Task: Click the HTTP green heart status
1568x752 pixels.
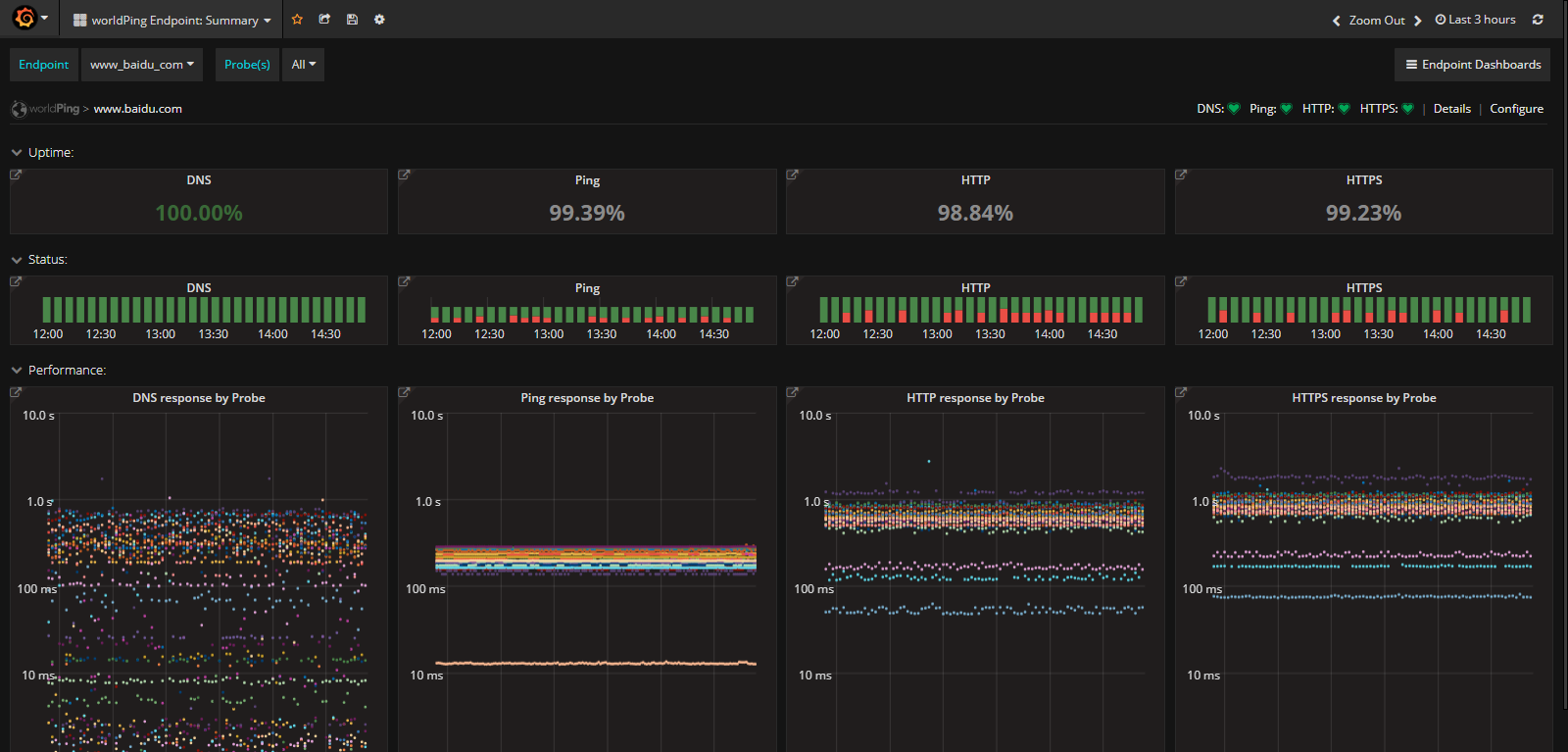Action: tap(1344, 109)
